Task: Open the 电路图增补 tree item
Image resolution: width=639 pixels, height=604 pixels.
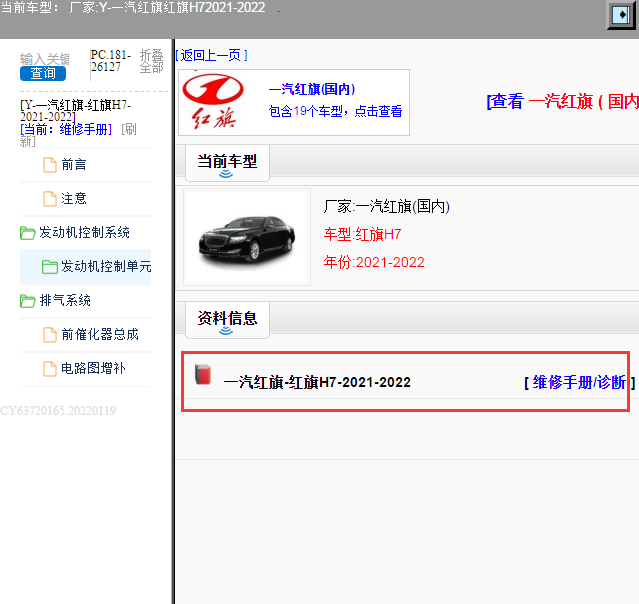Action: click(x=93, y=368)
